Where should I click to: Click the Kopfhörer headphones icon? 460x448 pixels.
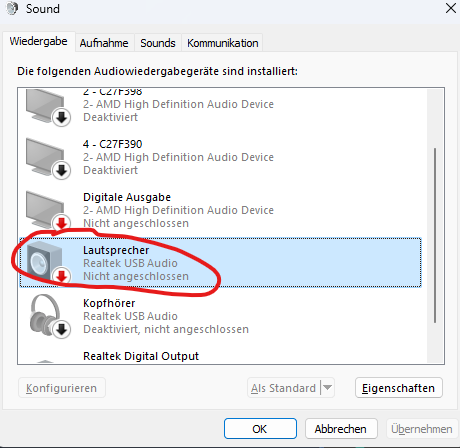tap(49, 316)
